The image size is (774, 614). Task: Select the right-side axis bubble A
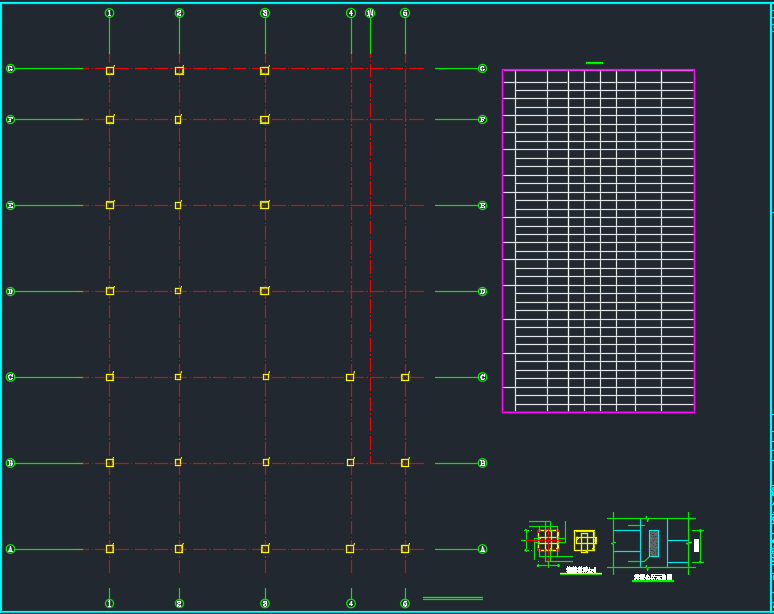[x=482, y=549]
